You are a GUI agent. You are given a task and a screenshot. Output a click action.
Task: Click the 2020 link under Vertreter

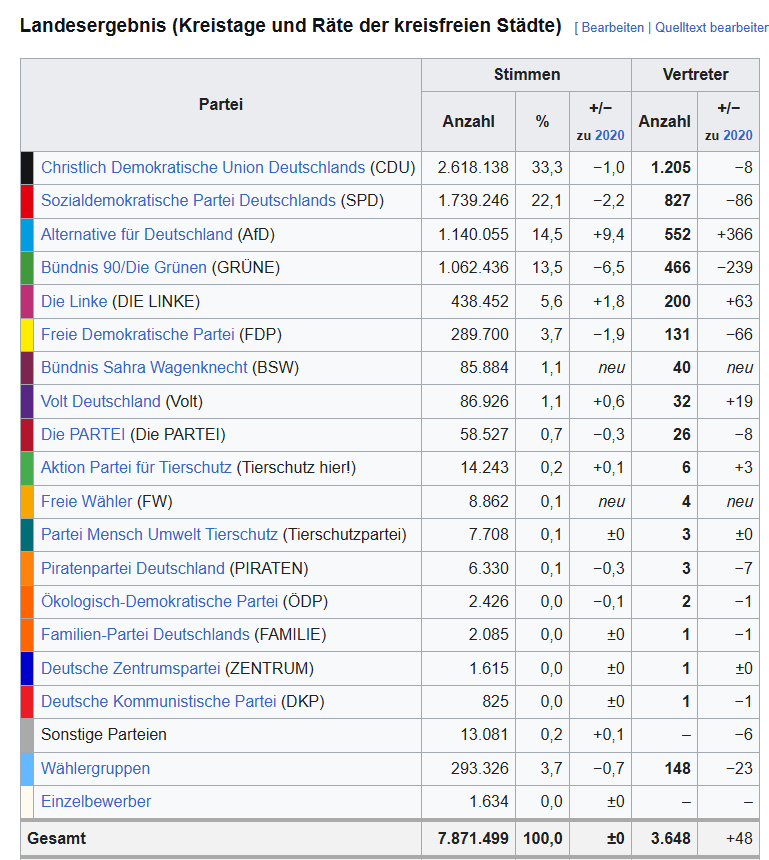[x=738, y=135]
